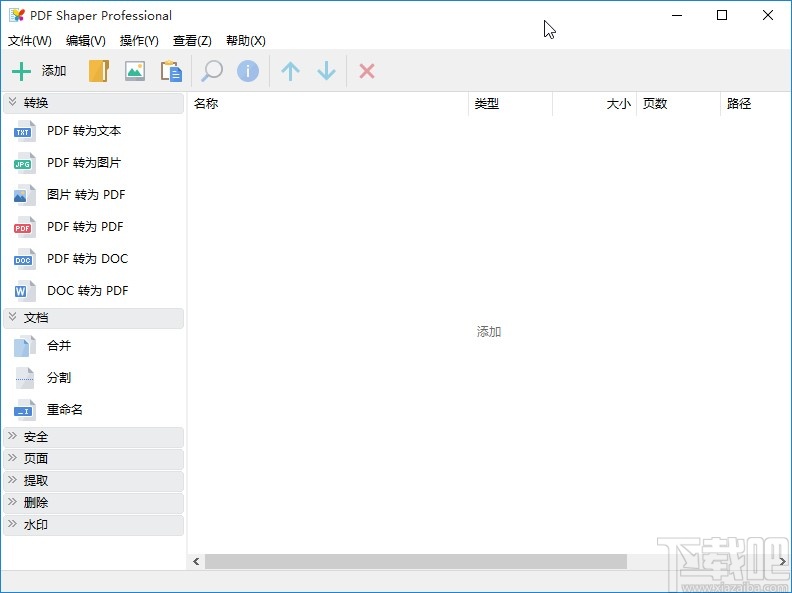Click the Word icon for DOC 转为 PDF

24,291
